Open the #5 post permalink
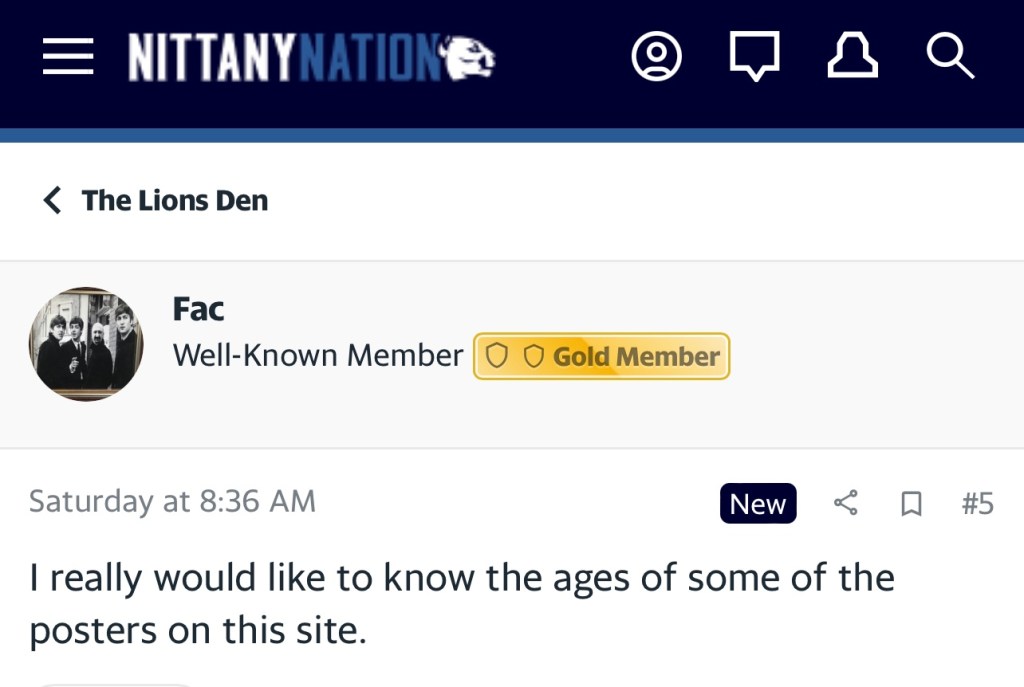 click(x=977, y=504)
